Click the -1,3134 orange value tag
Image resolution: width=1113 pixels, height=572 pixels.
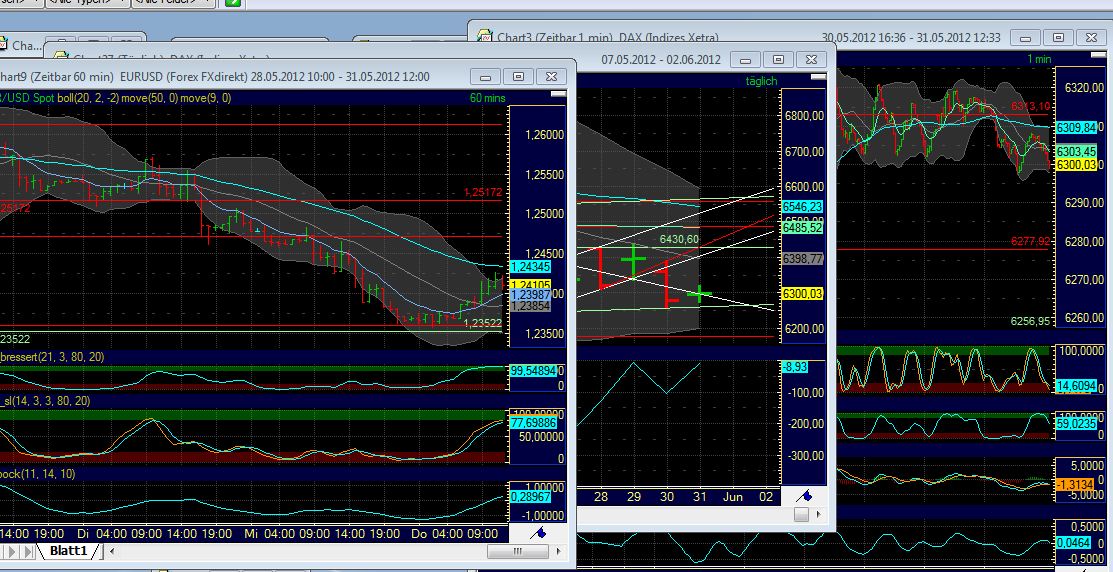[x=1075, y=485]
